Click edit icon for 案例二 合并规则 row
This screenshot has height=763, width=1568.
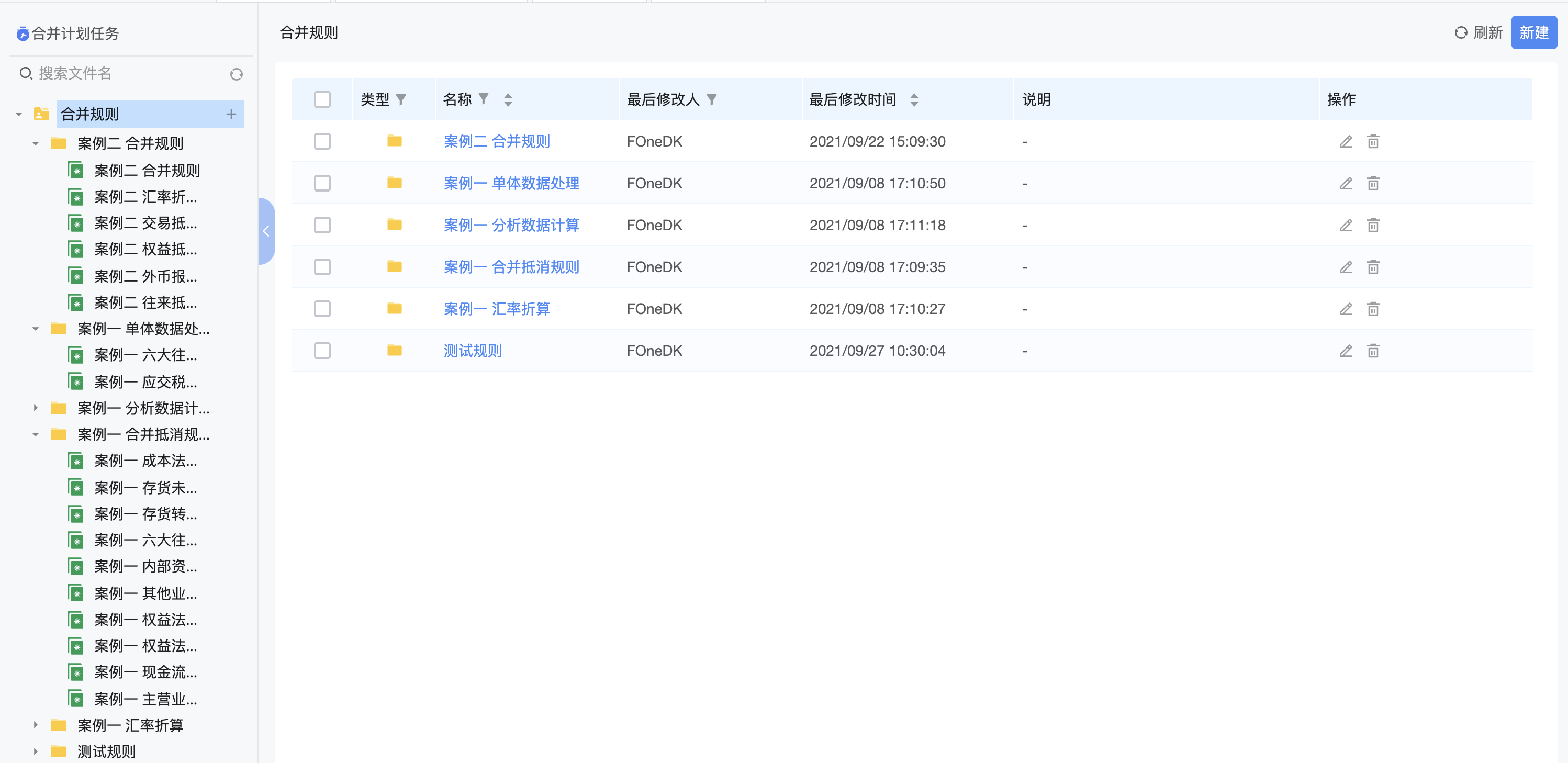coord(1346,142)
